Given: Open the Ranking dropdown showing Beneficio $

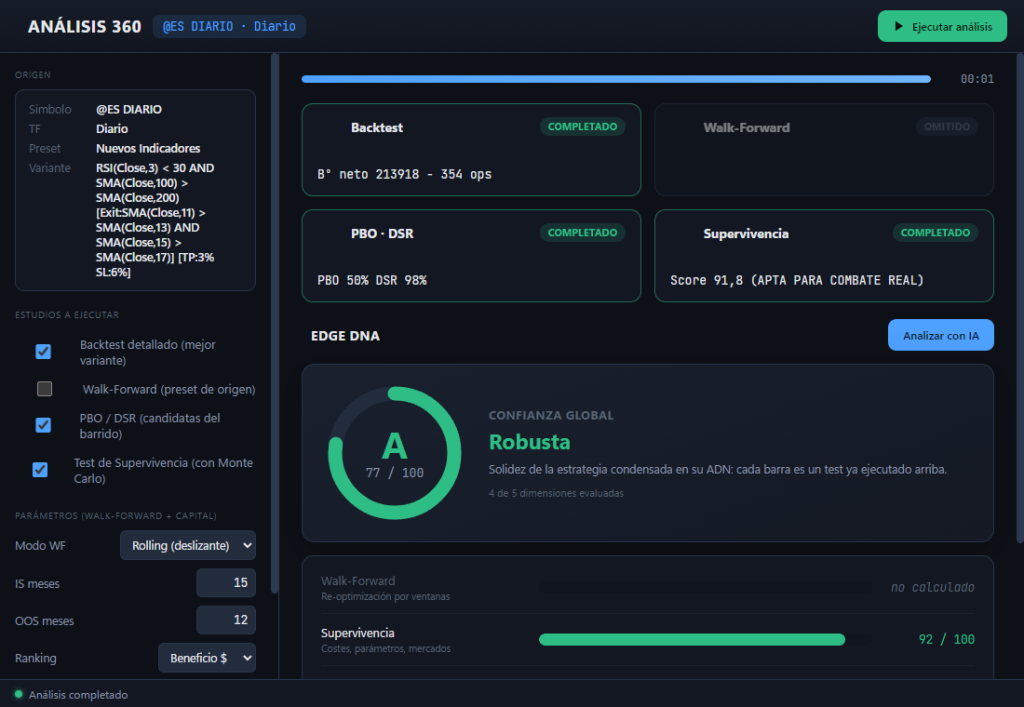Looking at the screenshot, I should point(207,658).
